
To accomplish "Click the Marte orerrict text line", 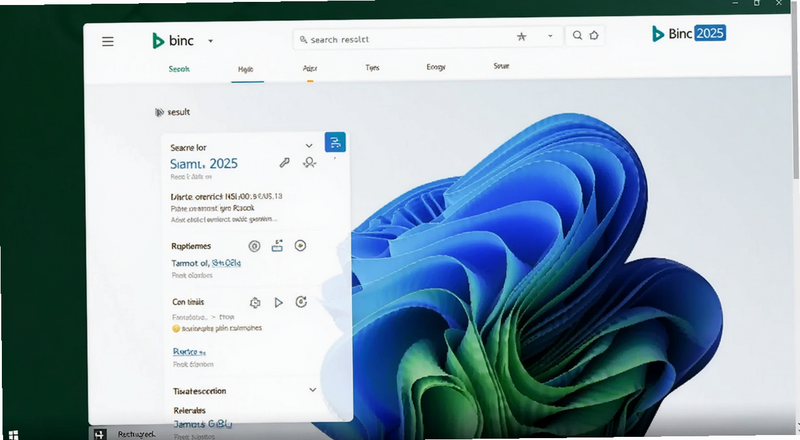I will (x=226, y=196).
